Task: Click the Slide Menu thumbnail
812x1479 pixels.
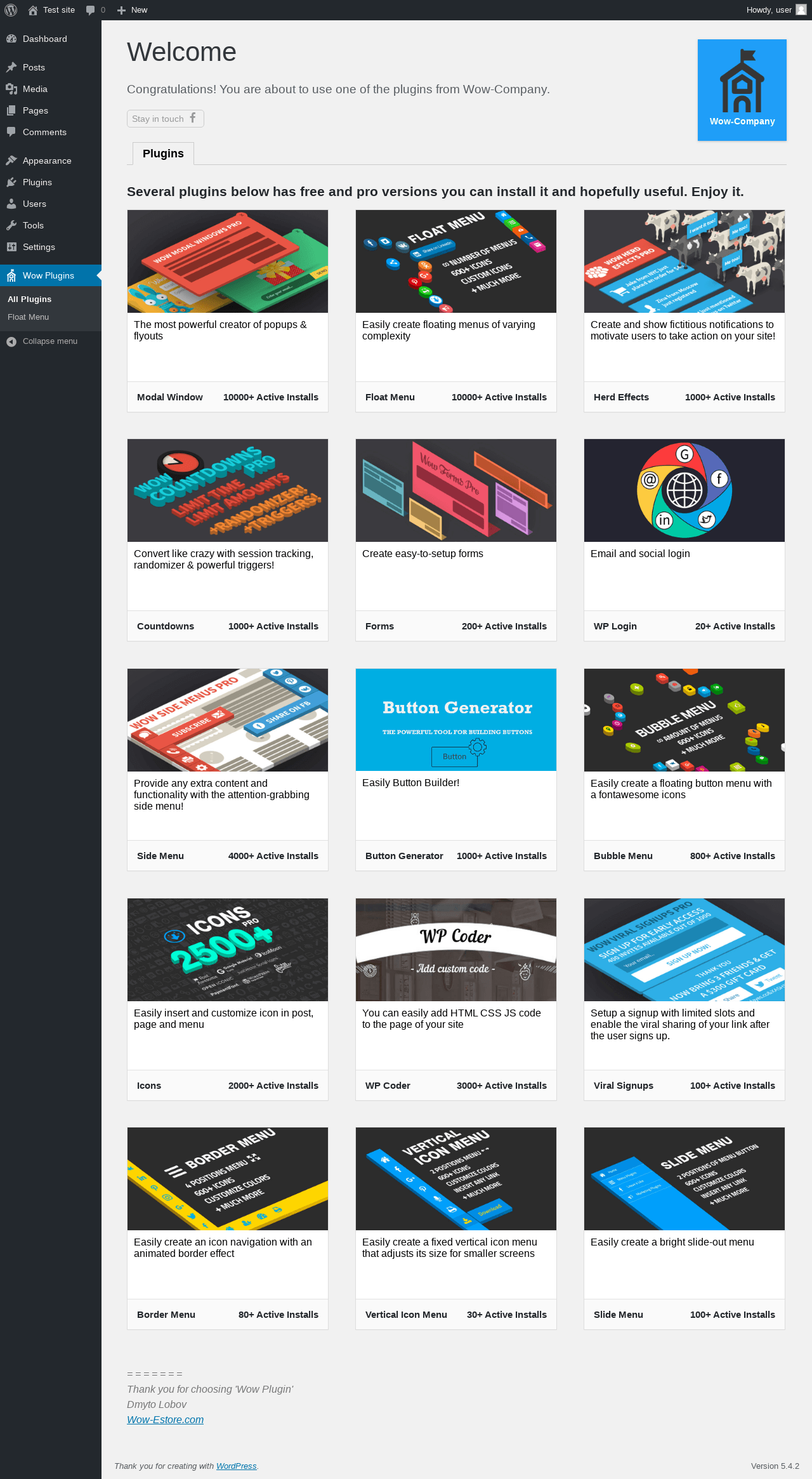Action: (684, 1179)
